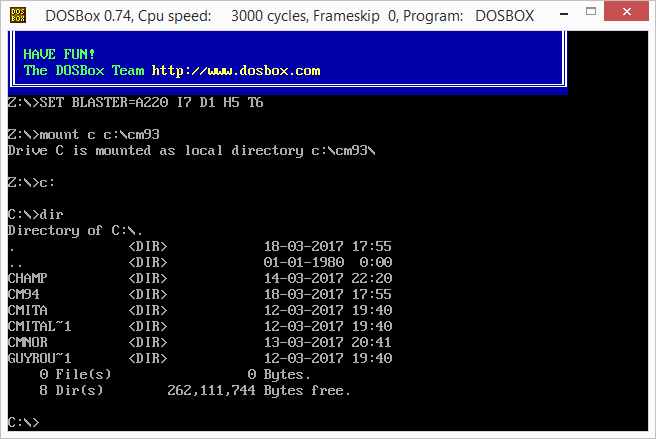This screenshot has width=656, height=439.
Task: Click the <DIR> marker on the CHAMP row
Action: coord(148,278)
